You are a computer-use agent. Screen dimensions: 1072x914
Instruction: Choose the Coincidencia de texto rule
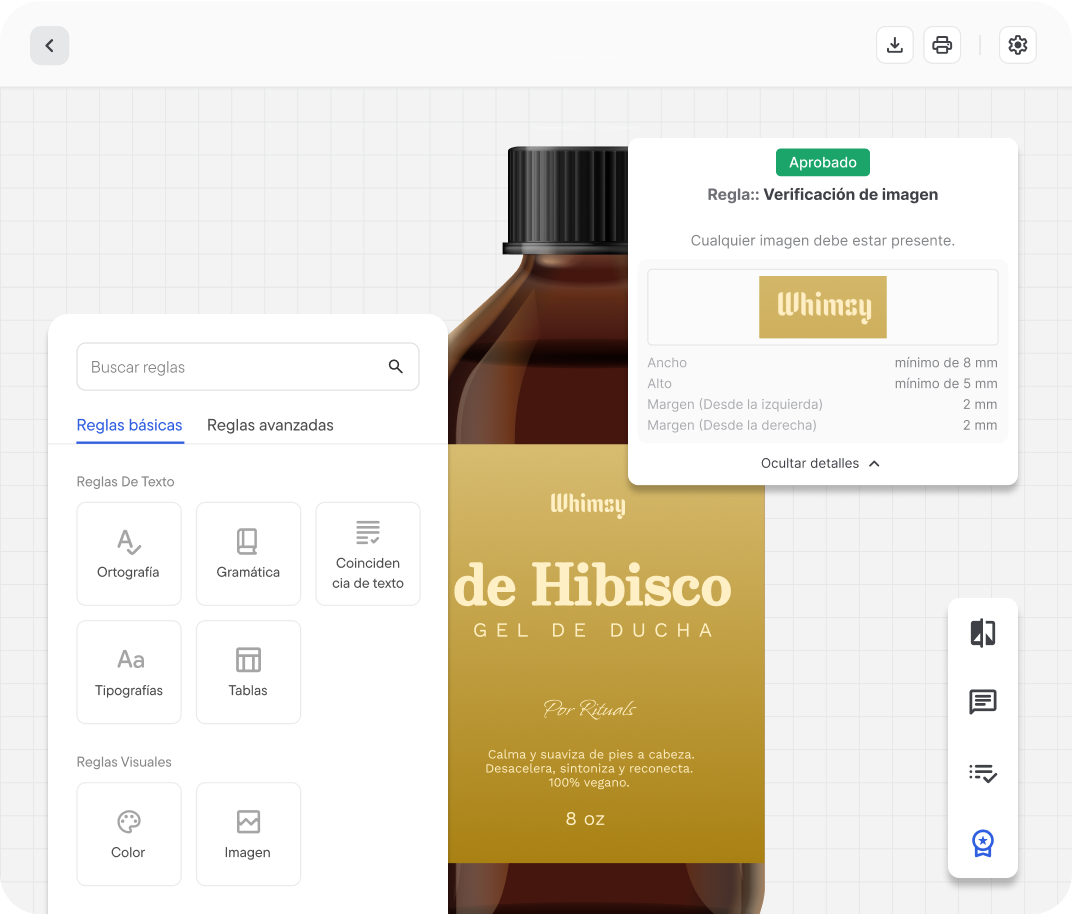tap(368, 554)
